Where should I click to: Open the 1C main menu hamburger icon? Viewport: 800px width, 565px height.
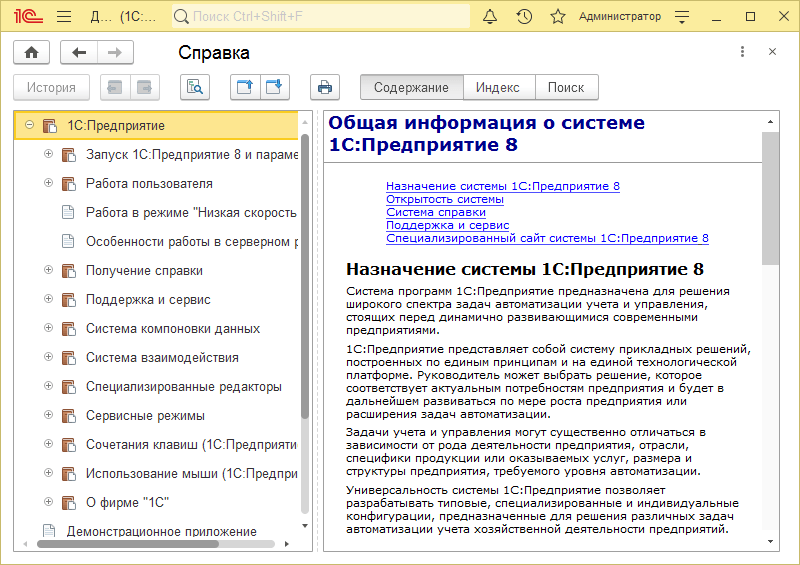[x=64, y=17]
